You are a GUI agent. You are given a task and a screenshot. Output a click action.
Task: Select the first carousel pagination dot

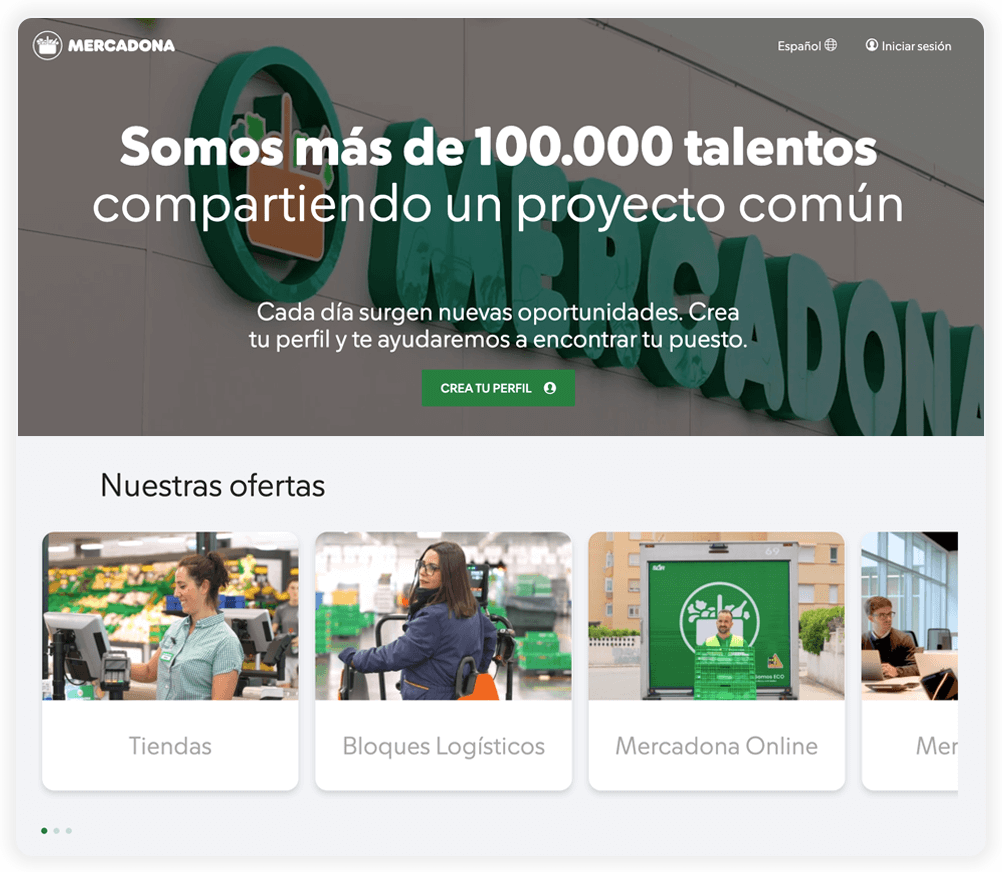click(x=44, y=830)
